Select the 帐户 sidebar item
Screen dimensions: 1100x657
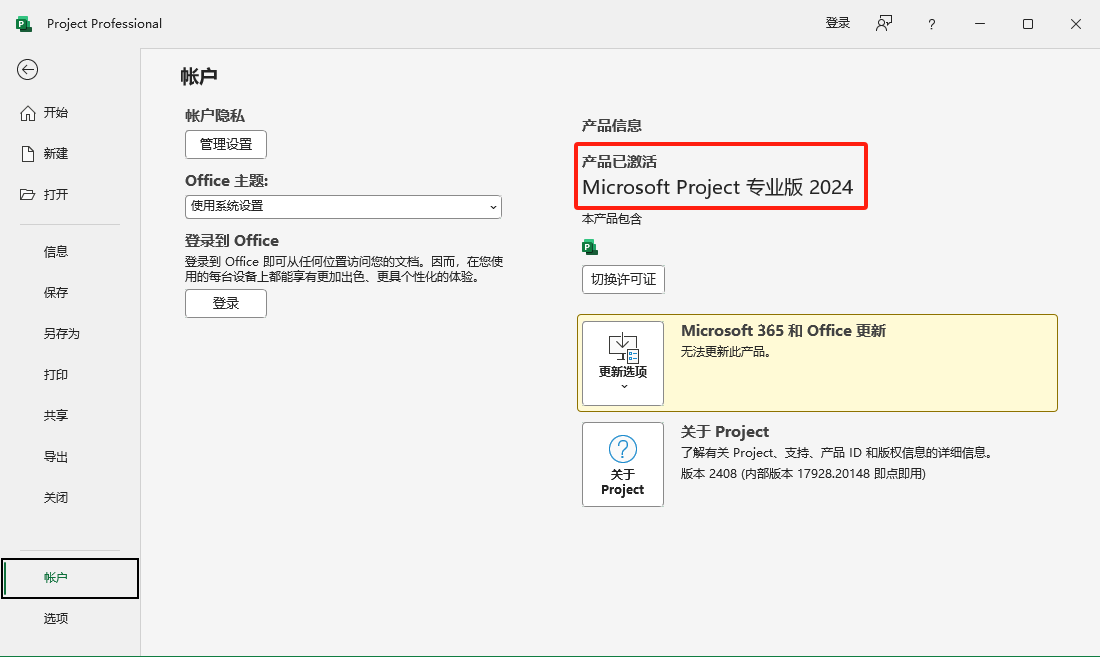click(70, 578)
